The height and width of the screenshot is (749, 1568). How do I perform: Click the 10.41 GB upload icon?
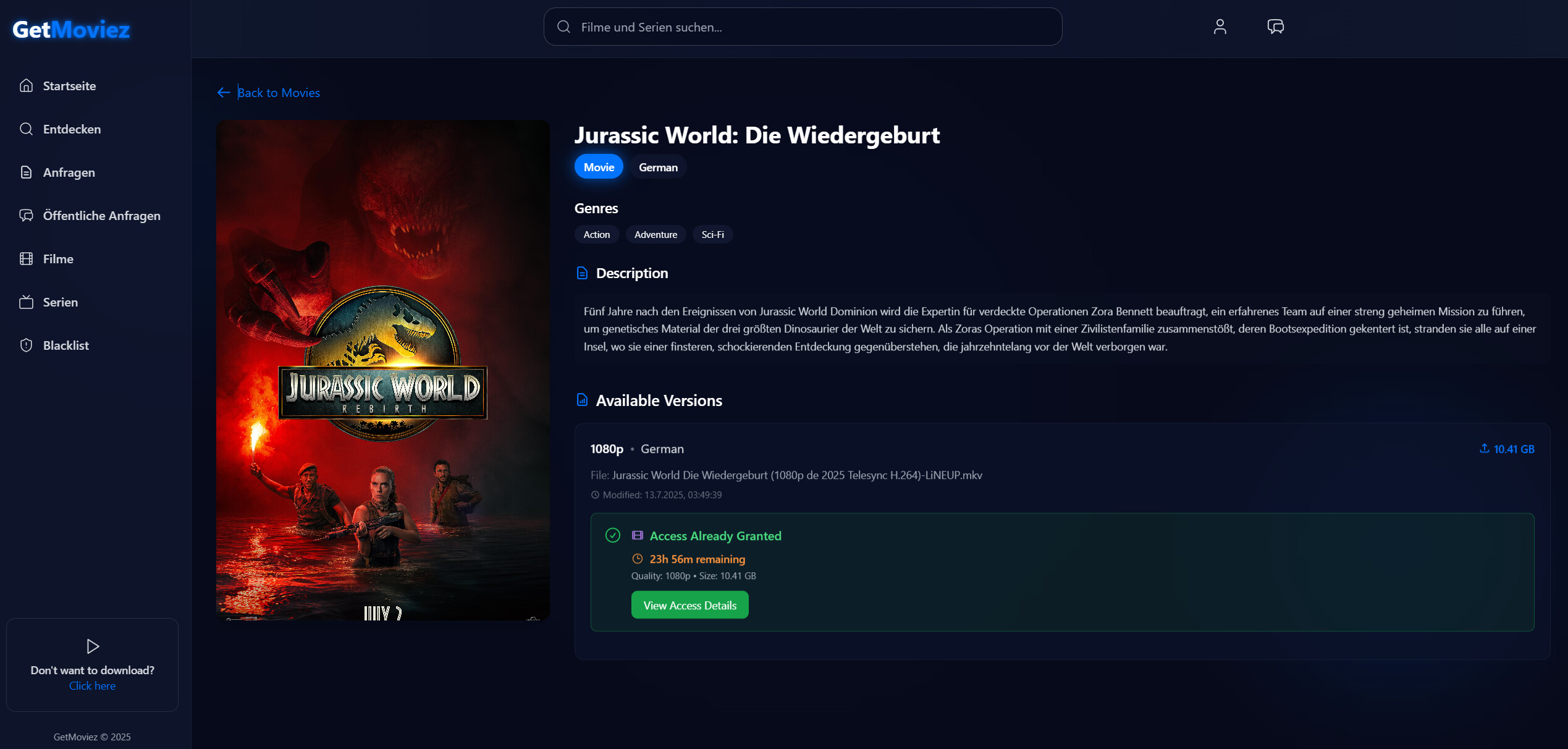1484,449
